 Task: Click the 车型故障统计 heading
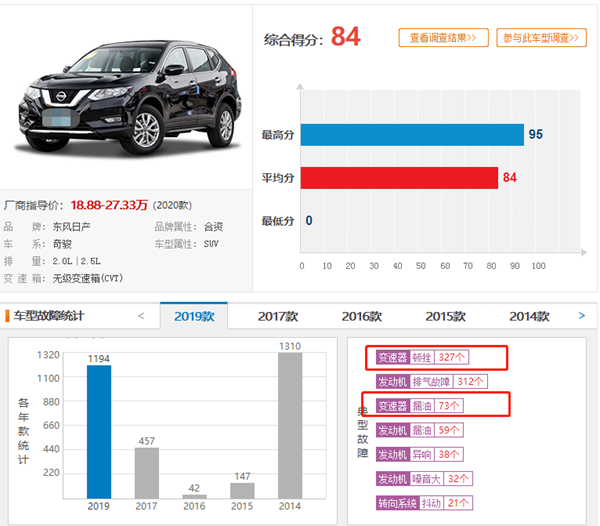click(49, 316)
